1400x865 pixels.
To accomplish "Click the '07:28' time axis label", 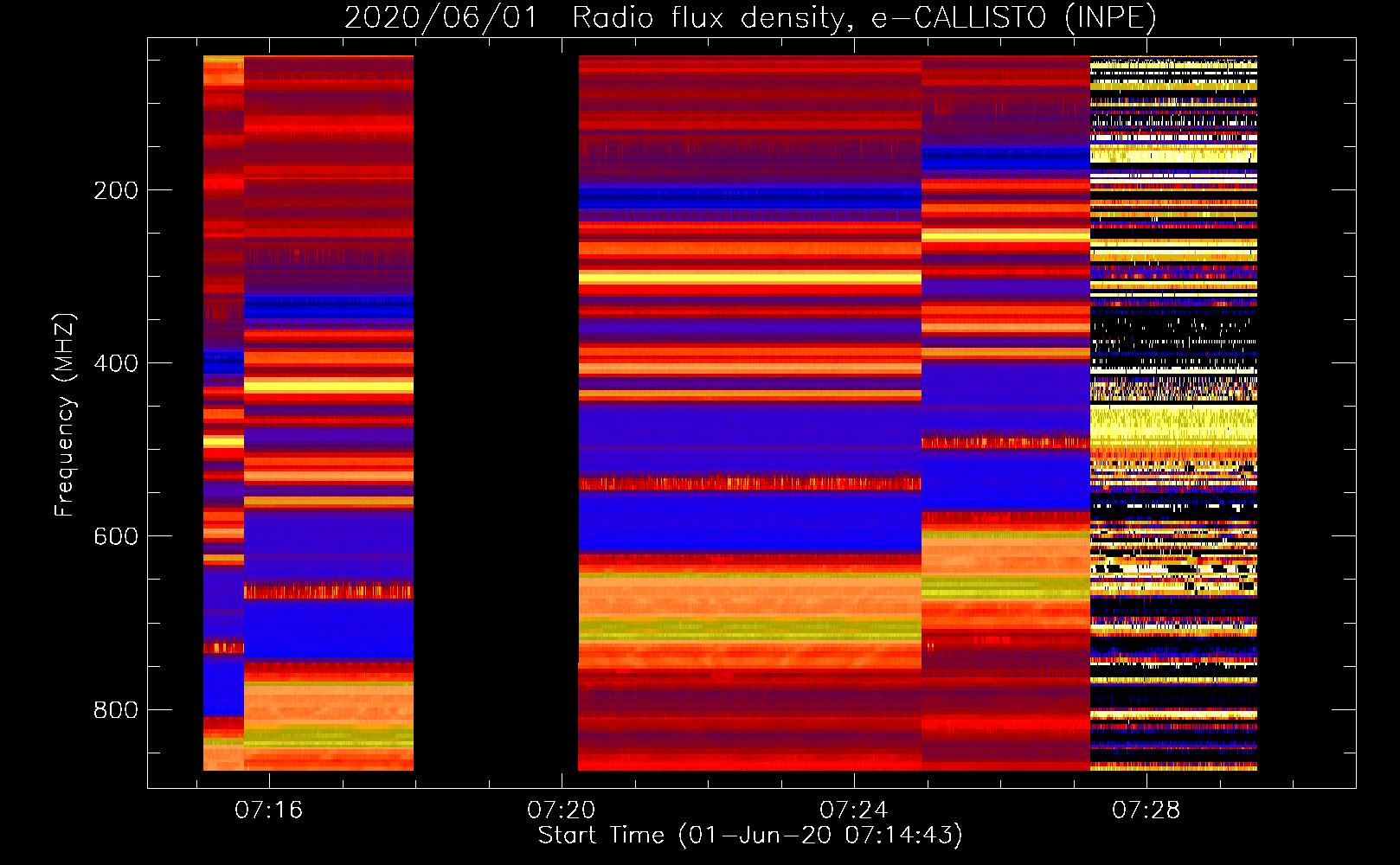I will pyautogui.click(x=1146, y=810).
